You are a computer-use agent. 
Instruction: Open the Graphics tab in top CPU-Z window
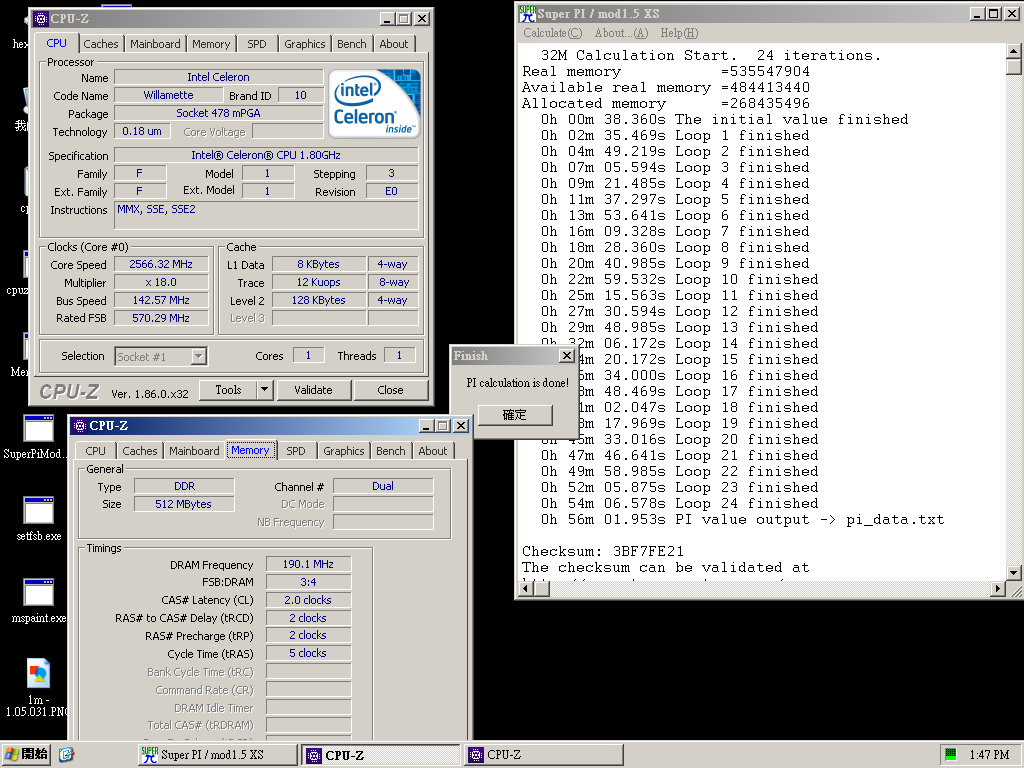coord(304,44)
